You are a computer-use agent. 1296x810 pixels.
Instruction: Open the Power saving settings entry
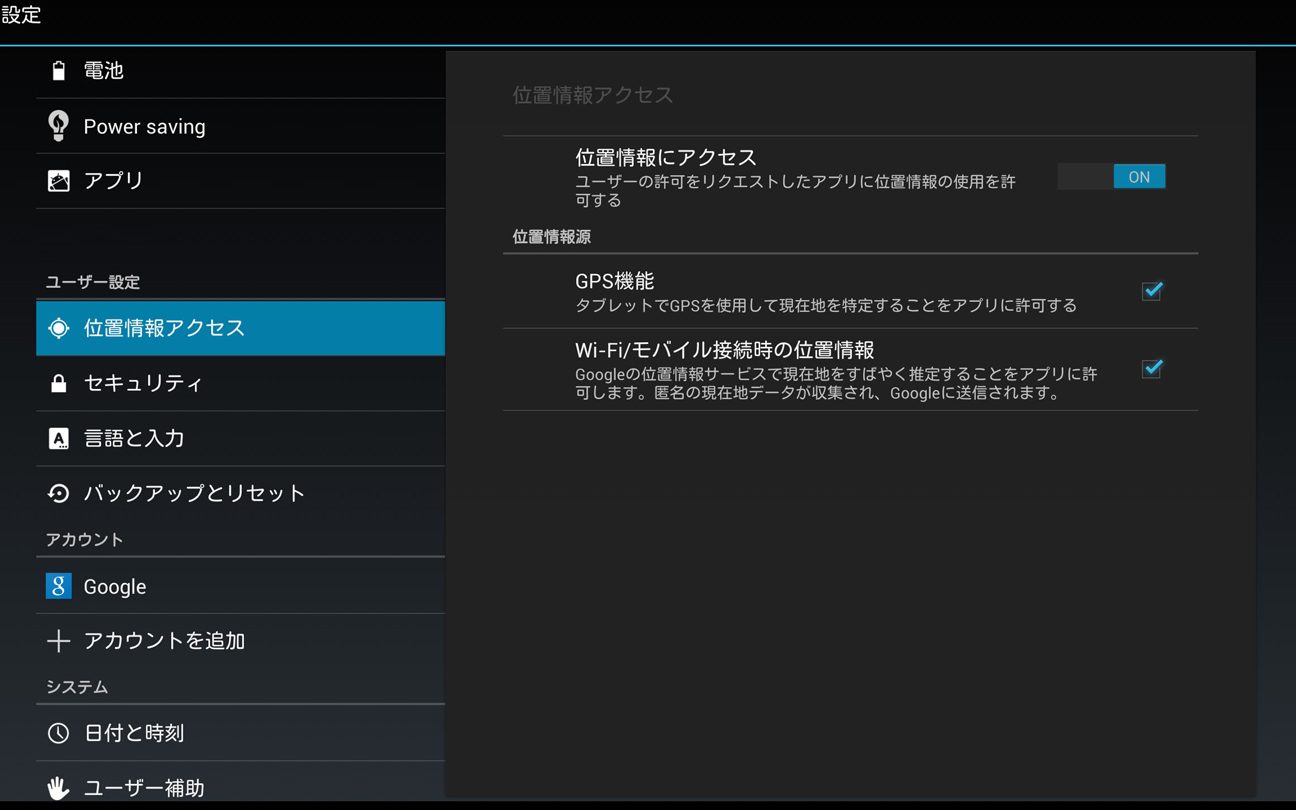point(240,126)
